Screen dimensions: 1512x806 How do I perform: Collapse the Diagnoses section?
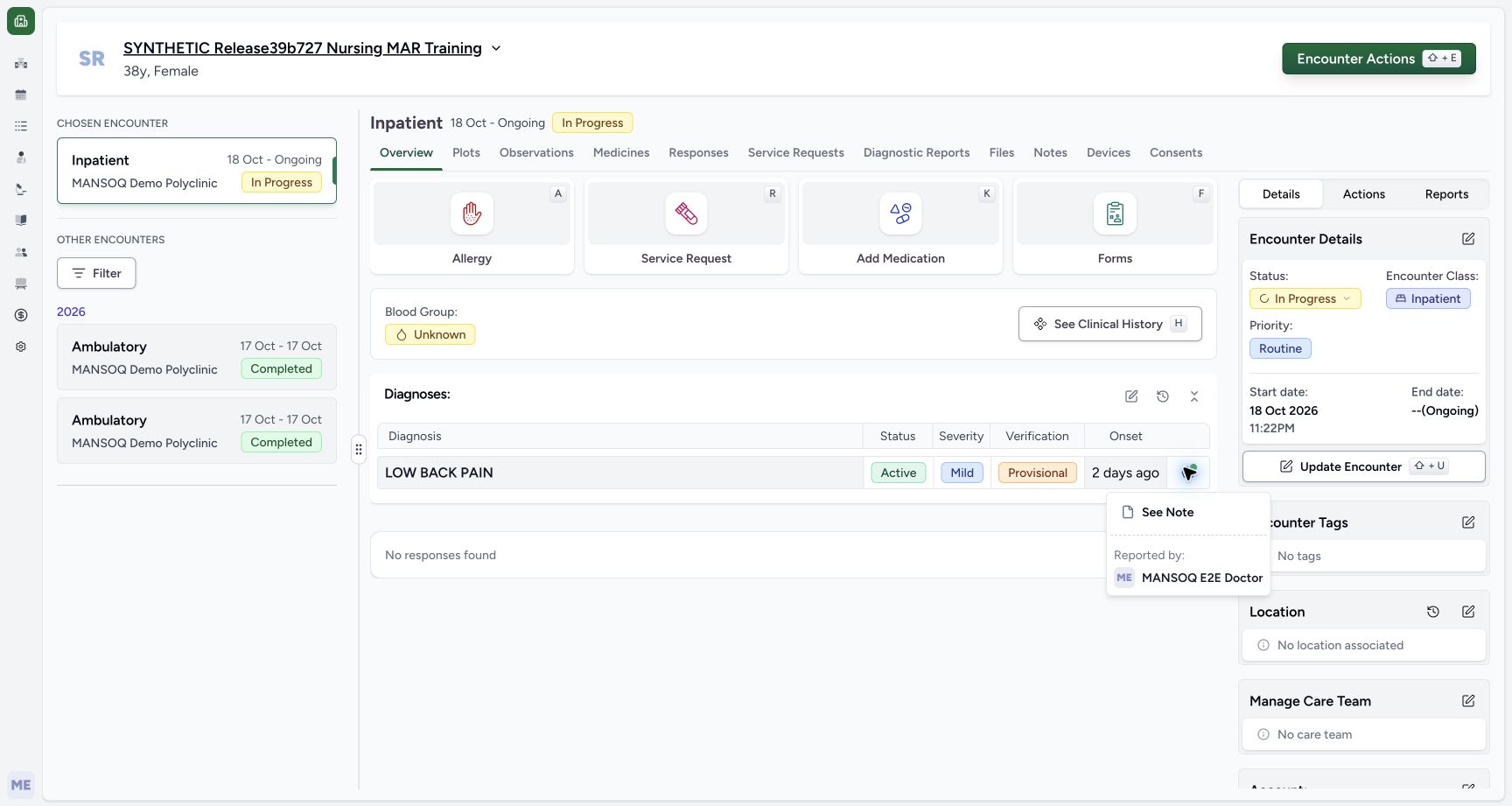tap(1194, 396)
